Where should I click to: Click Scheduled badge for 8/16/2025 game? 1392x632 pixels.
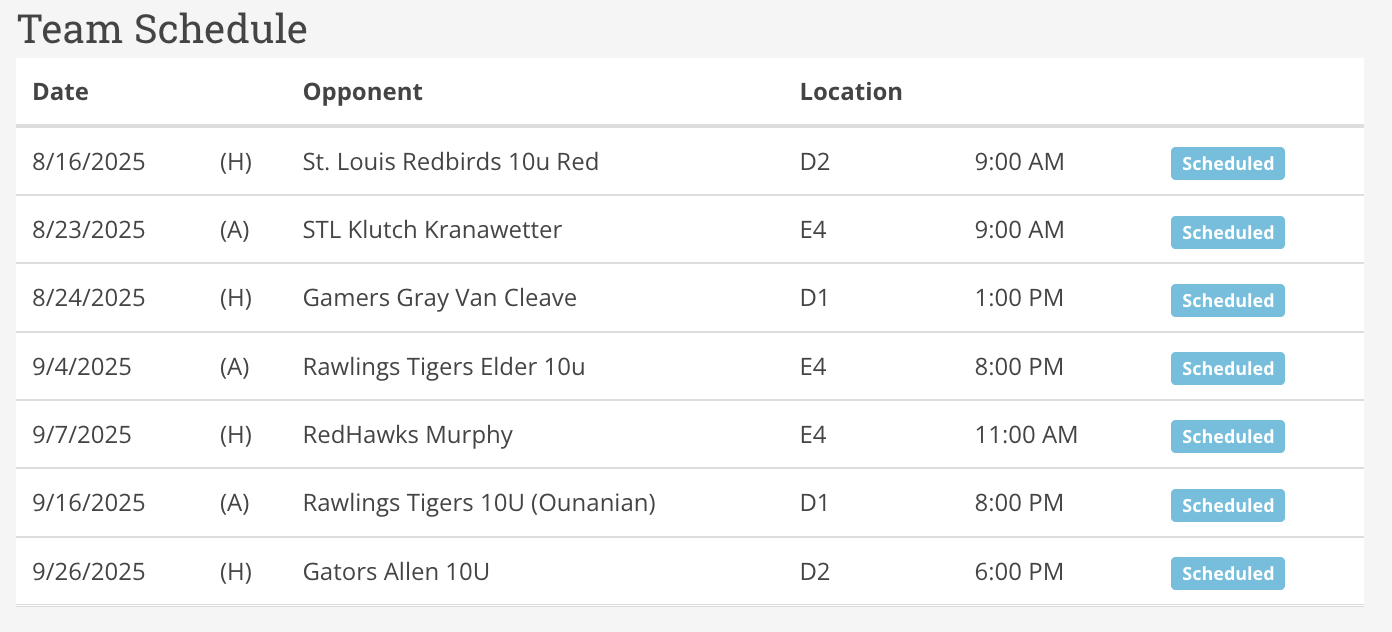1227,164
